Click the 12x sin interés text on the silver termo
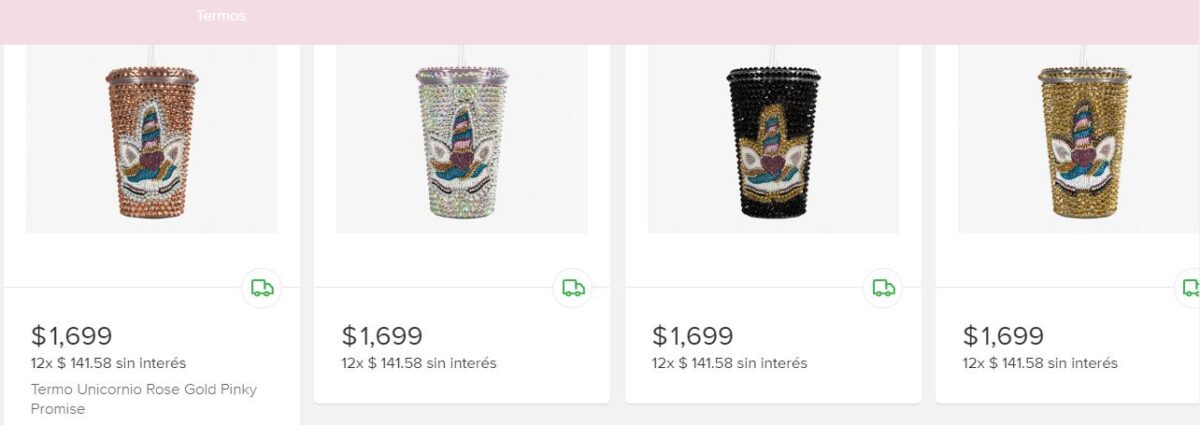Image resolution: width=1200 pixels, height=425 pixels. [419, 363]
